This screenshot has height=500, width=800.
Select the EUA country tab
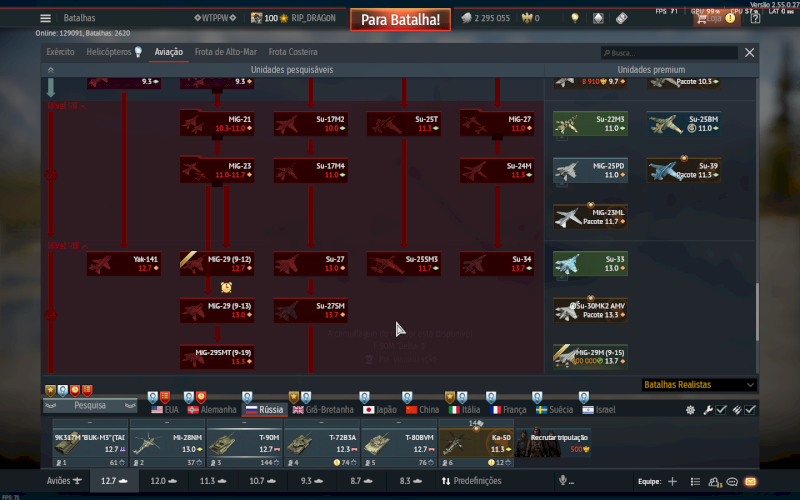pos(165,410)
